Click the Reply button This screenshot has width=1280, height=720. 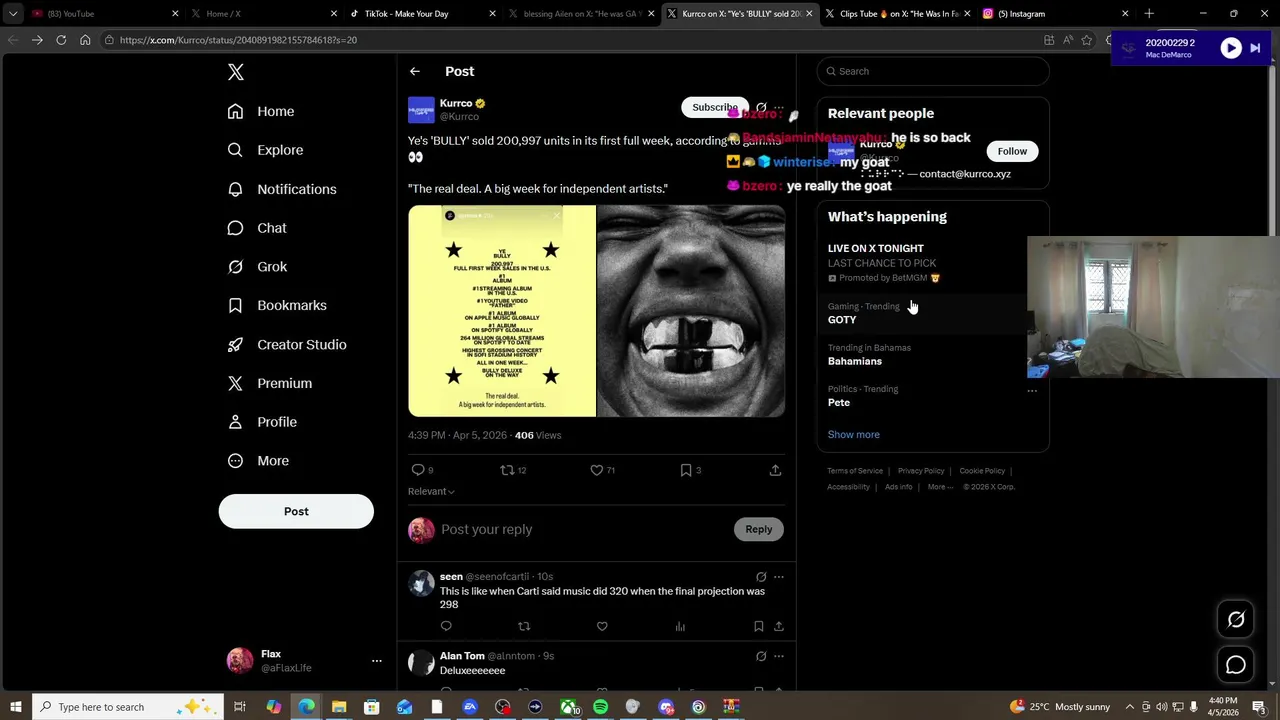pyautogui.click(x=758, y=529)
